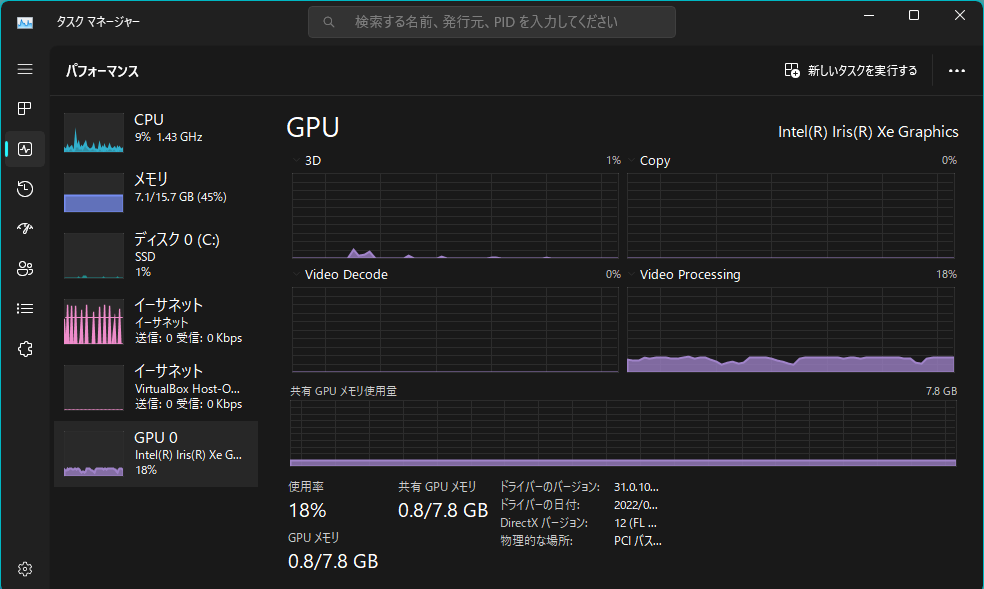Click the Copy engine usage graph
Image resolution: width=984 pixels, height=589 pixels.
coord(791,216)
